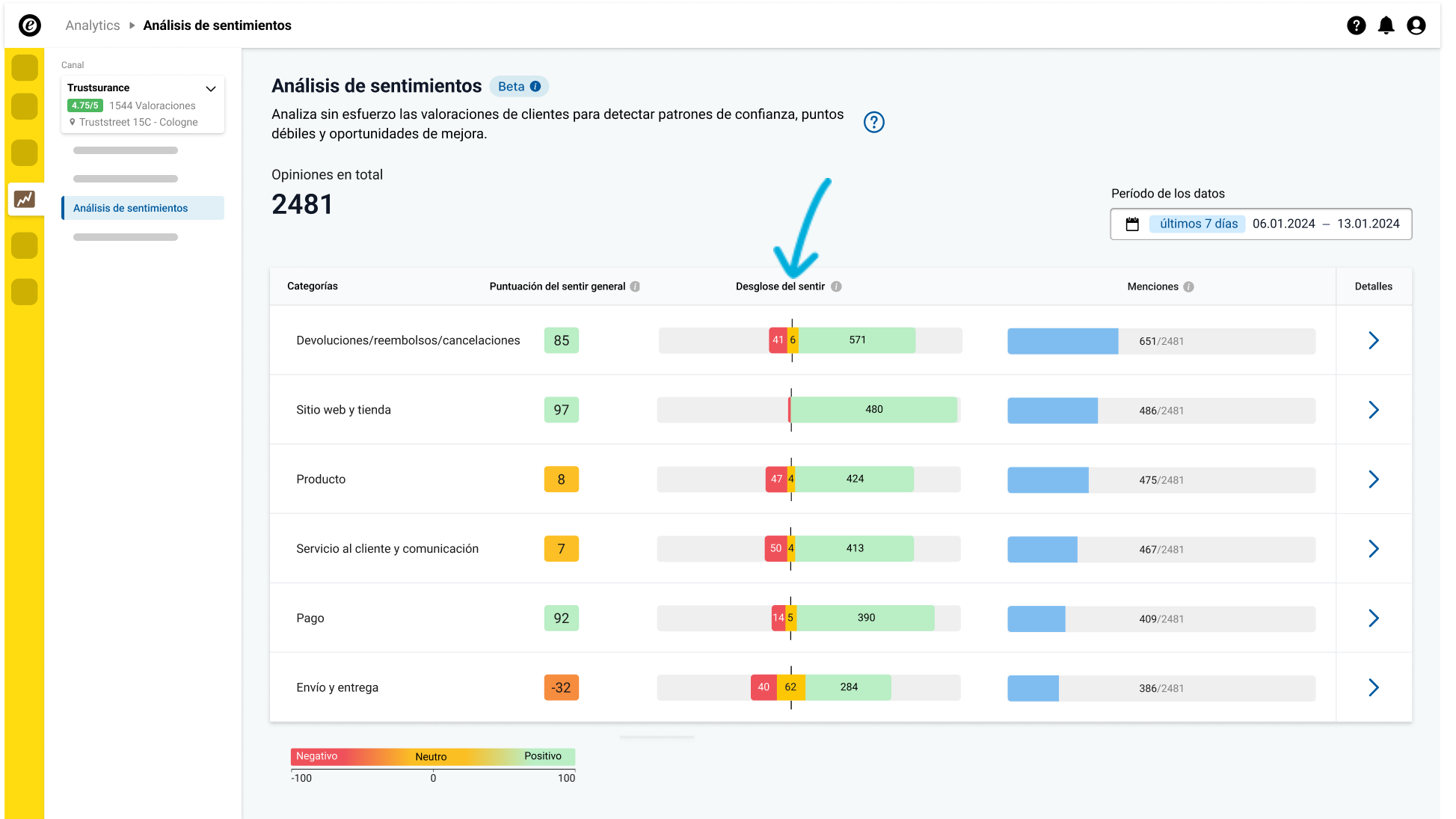This screenshot has width=1456, height=819.
Task: Click the horizontal scrollbar below the table
Action: coord(657,737)
